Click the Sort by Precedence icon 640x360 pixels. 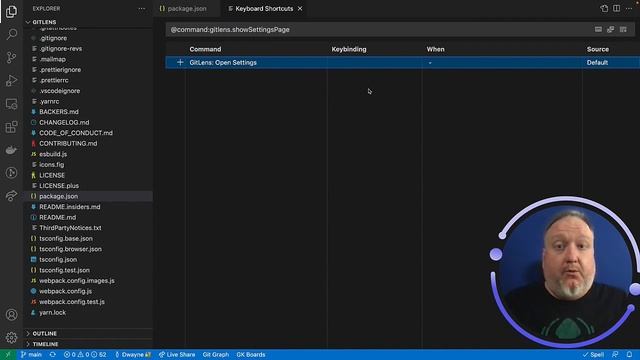[x=611, y=29]
